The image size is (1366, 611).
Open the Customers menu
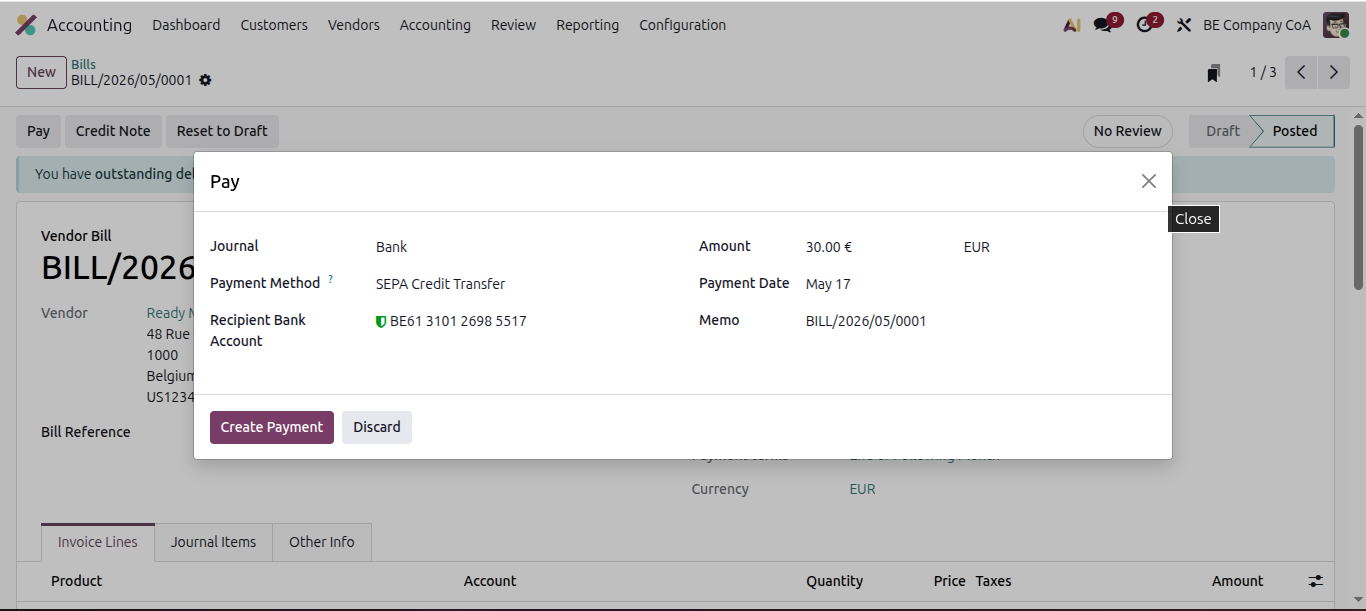pyautogui.click(x=274, y=25)
